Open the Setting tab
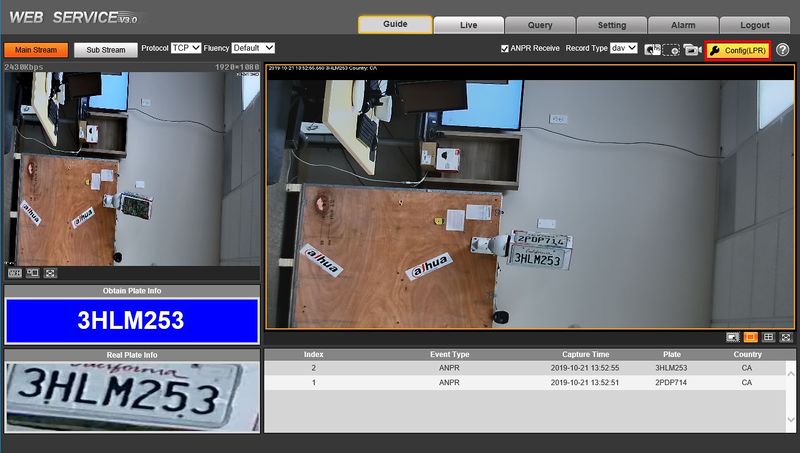Screen dimensions: 800x453 click(x=612, y=25)
